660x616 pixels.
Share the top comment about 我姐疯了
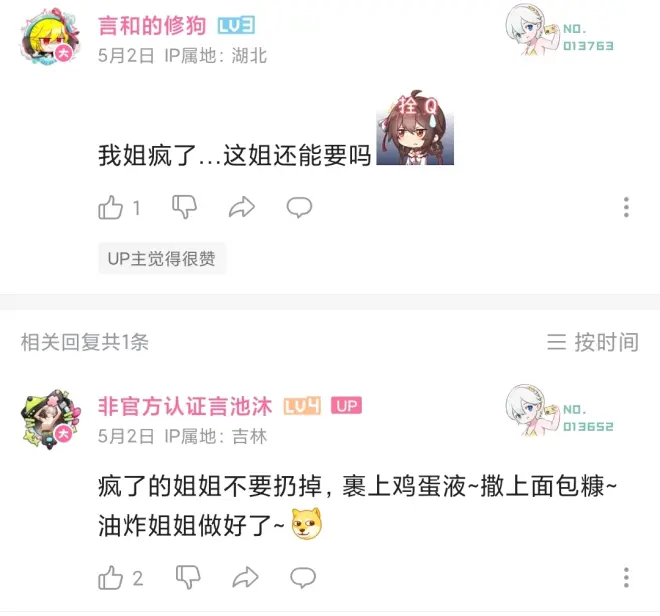pos(242,207)
